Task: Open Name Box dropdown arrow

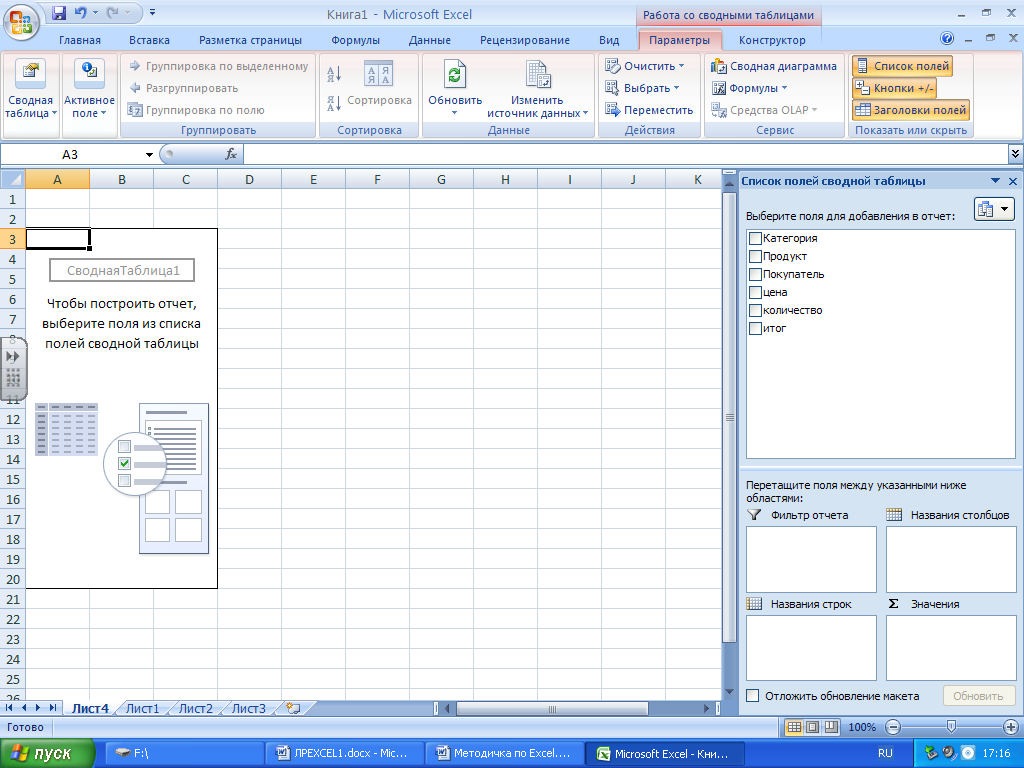Action: point(149,155)
